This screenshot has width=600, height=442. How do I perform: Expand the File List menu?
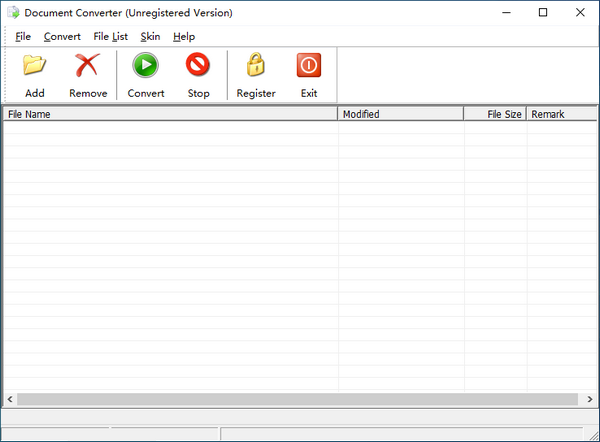110,37
